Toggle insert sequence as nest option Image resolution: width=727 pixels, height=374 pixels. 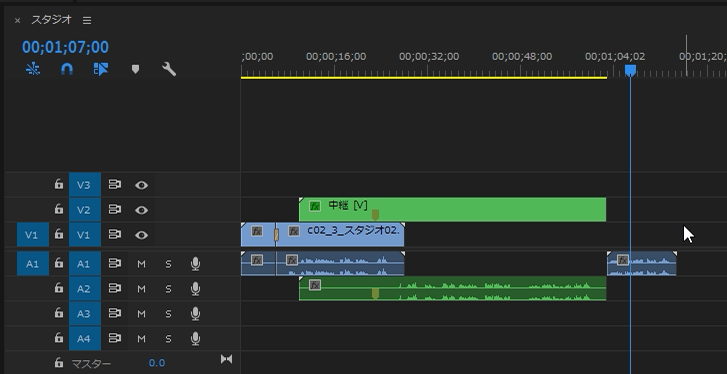(33, 70)
